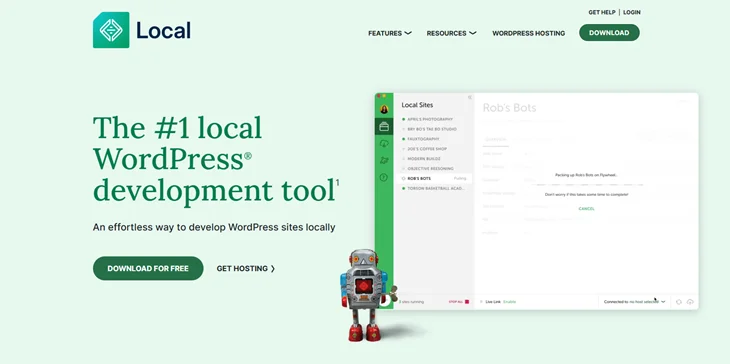Viewport: 730px width, 364px height.
Task: Click the pull from host icon
Action: (679, 302)
